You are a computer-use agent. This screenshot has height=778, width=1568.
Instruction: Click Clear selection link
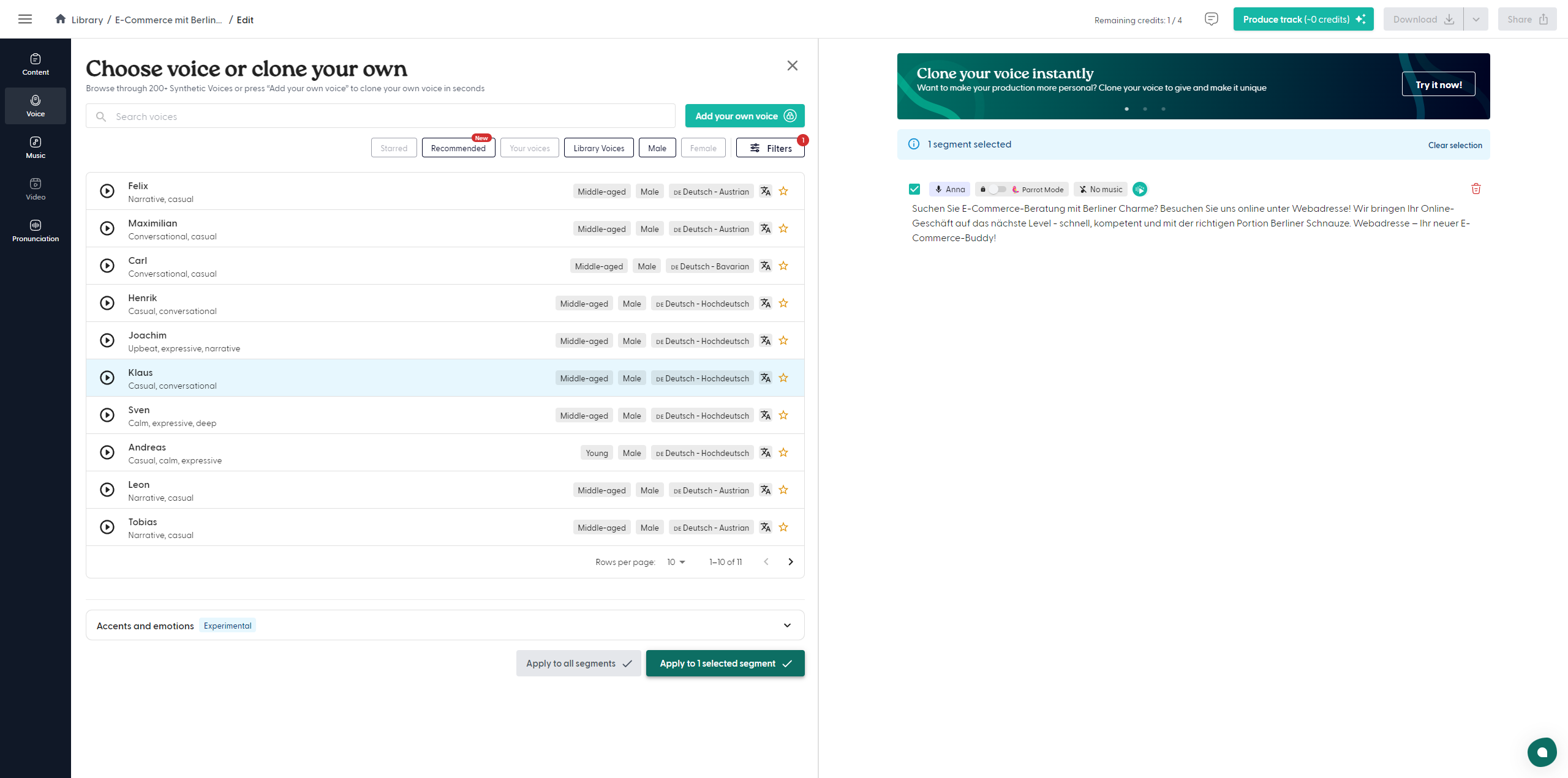coord(1455,145)
